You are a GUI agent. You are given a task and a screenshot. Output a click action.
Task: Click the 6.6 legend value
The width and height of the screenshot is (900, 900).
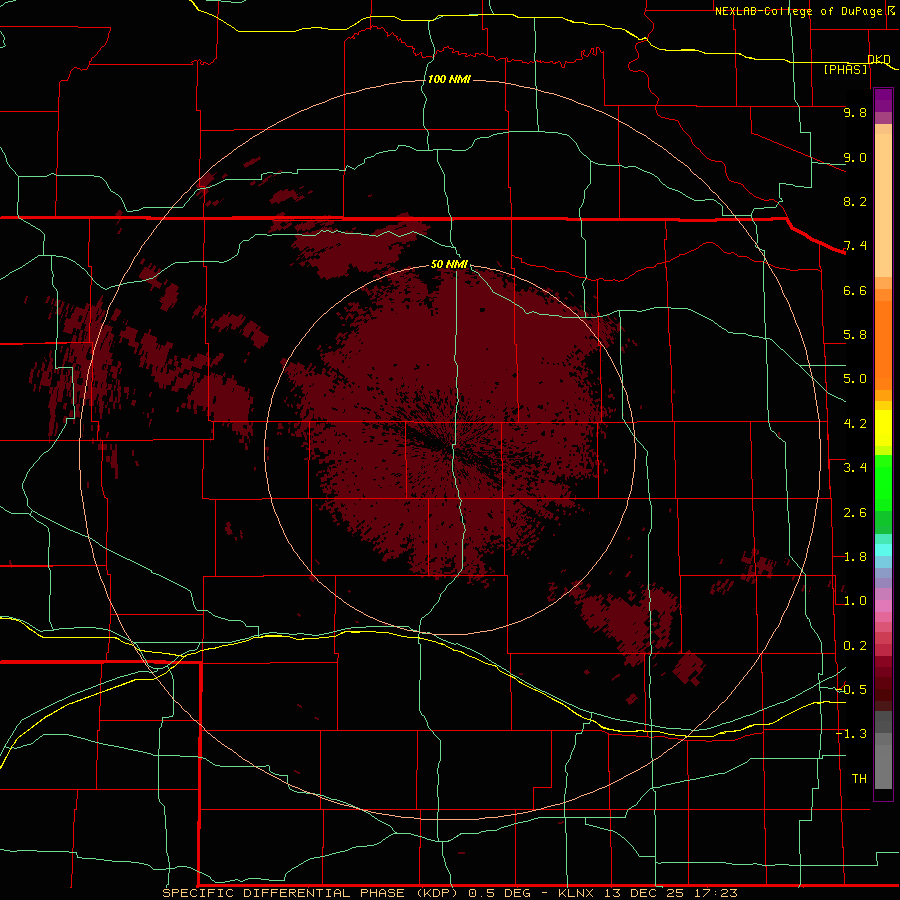pyautogui.click(x=855, y=290)
